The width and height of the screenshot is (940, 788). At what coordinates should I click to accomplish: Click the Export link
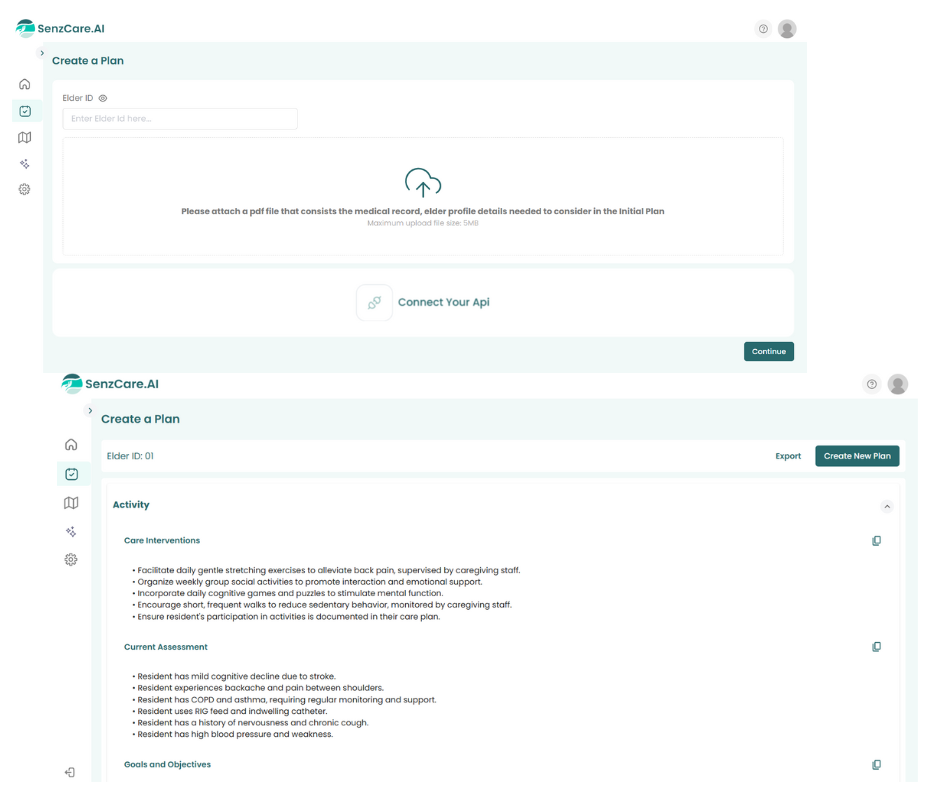(788, 456)
